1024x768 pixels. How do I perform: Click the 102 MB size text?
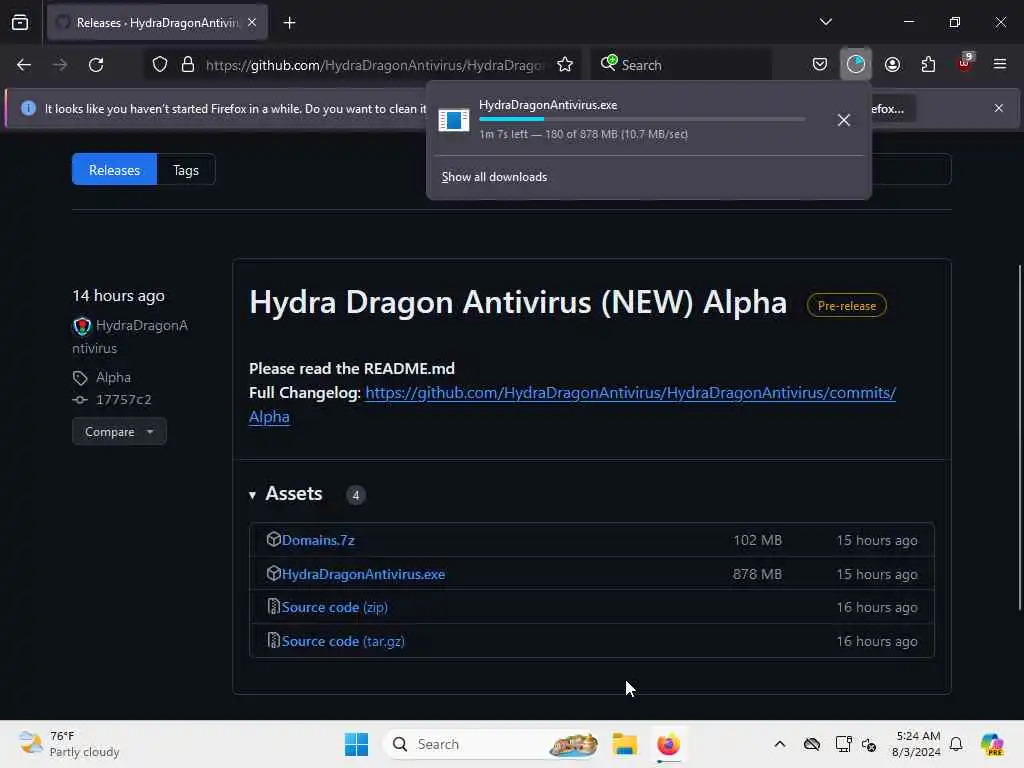pos(757,540)
